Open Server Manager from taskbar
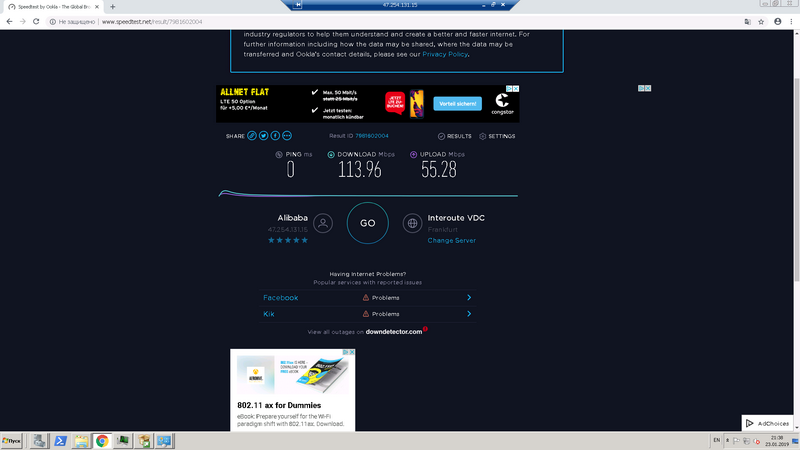 tap(39, 441)
